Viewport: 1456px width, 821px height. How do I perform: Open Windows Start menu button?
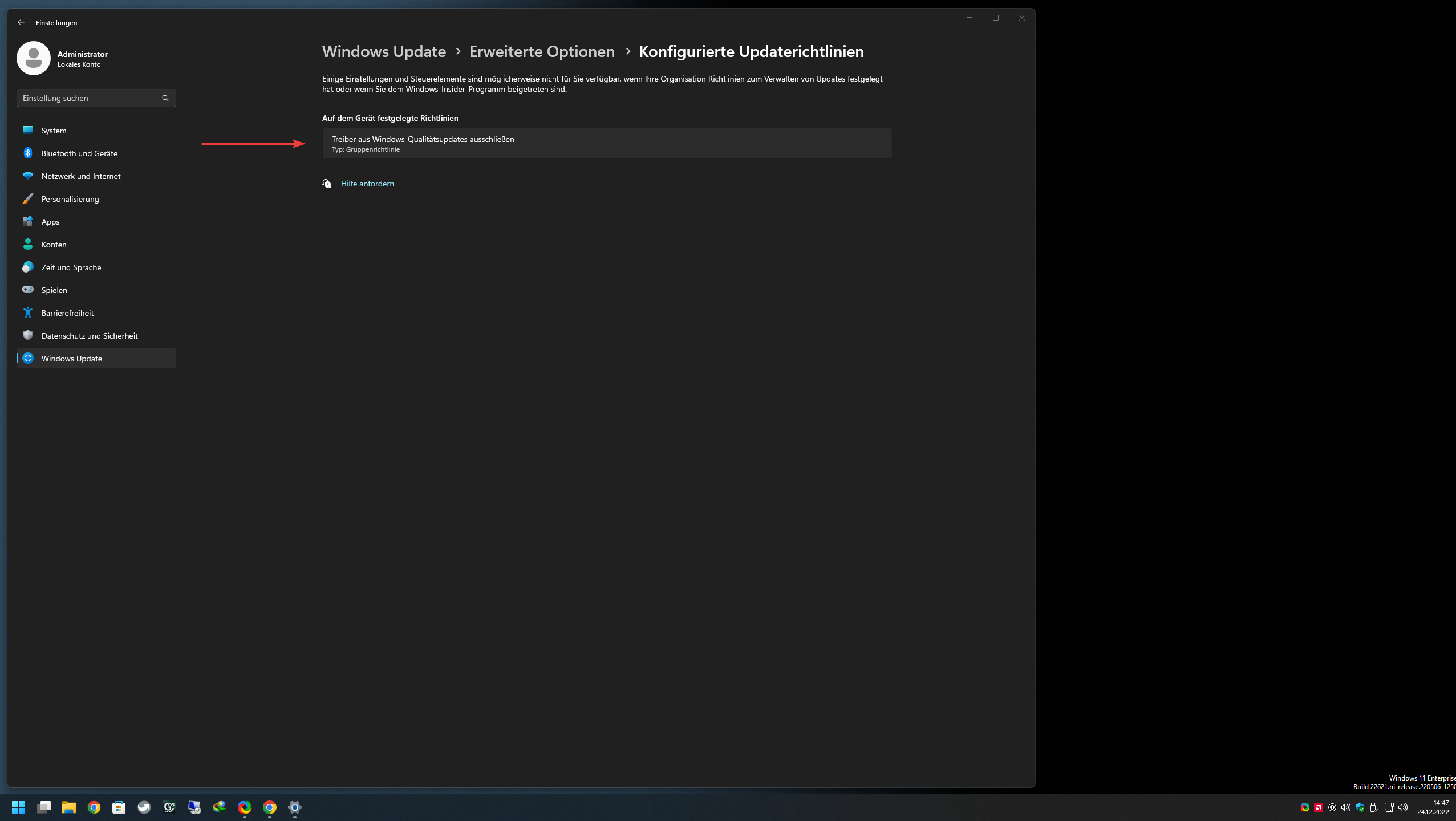pos(19,807)
